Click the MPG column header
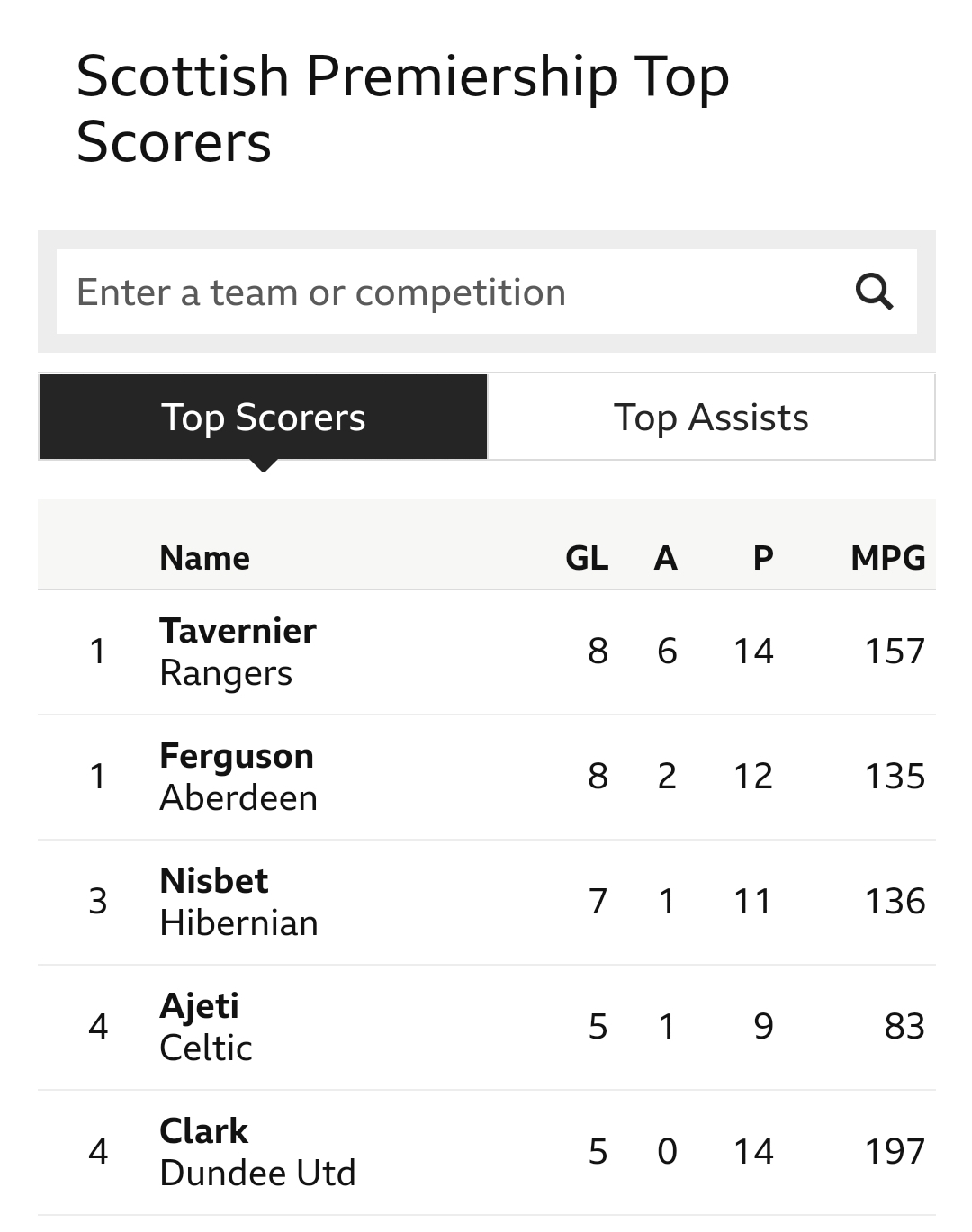 click(x=888, y=558)
